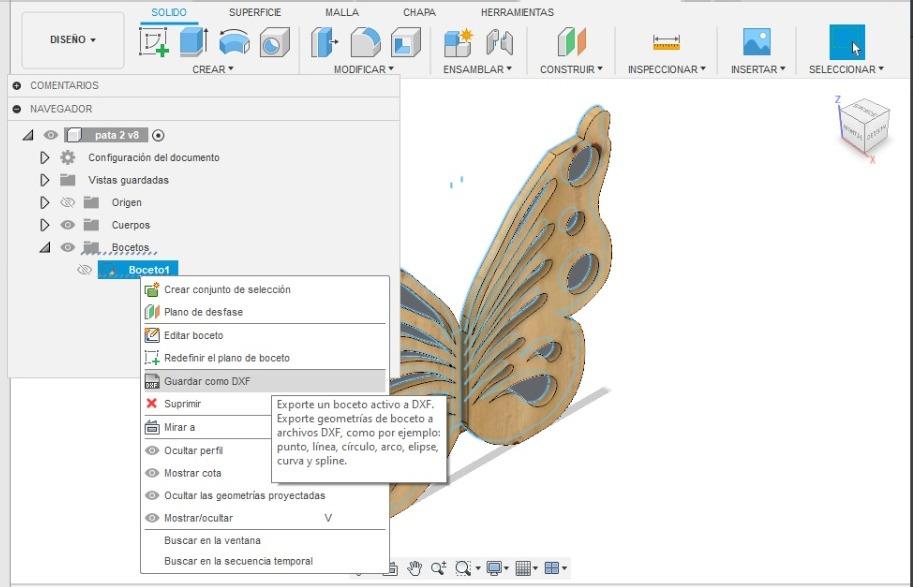Select the Press Pull tool icon
The width and height of the screenshot is (913, 587).
click(x=324, y=42)
